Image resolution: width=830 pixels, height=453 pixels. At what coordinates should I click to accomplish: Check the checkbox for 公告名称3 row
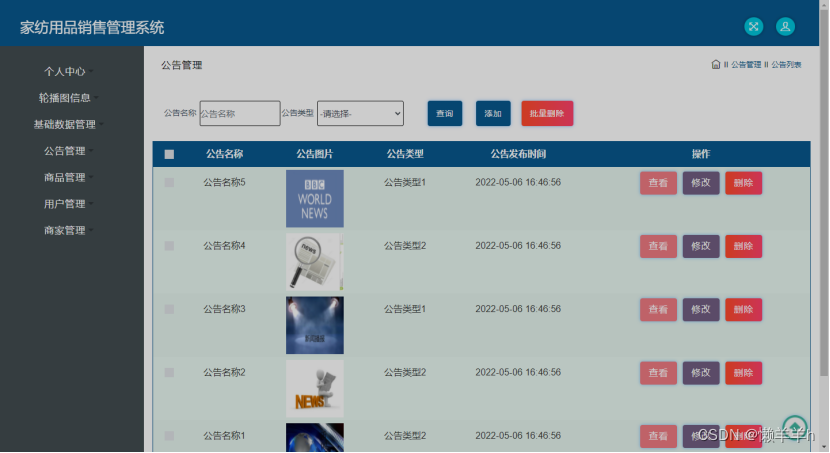pos(169,309)
